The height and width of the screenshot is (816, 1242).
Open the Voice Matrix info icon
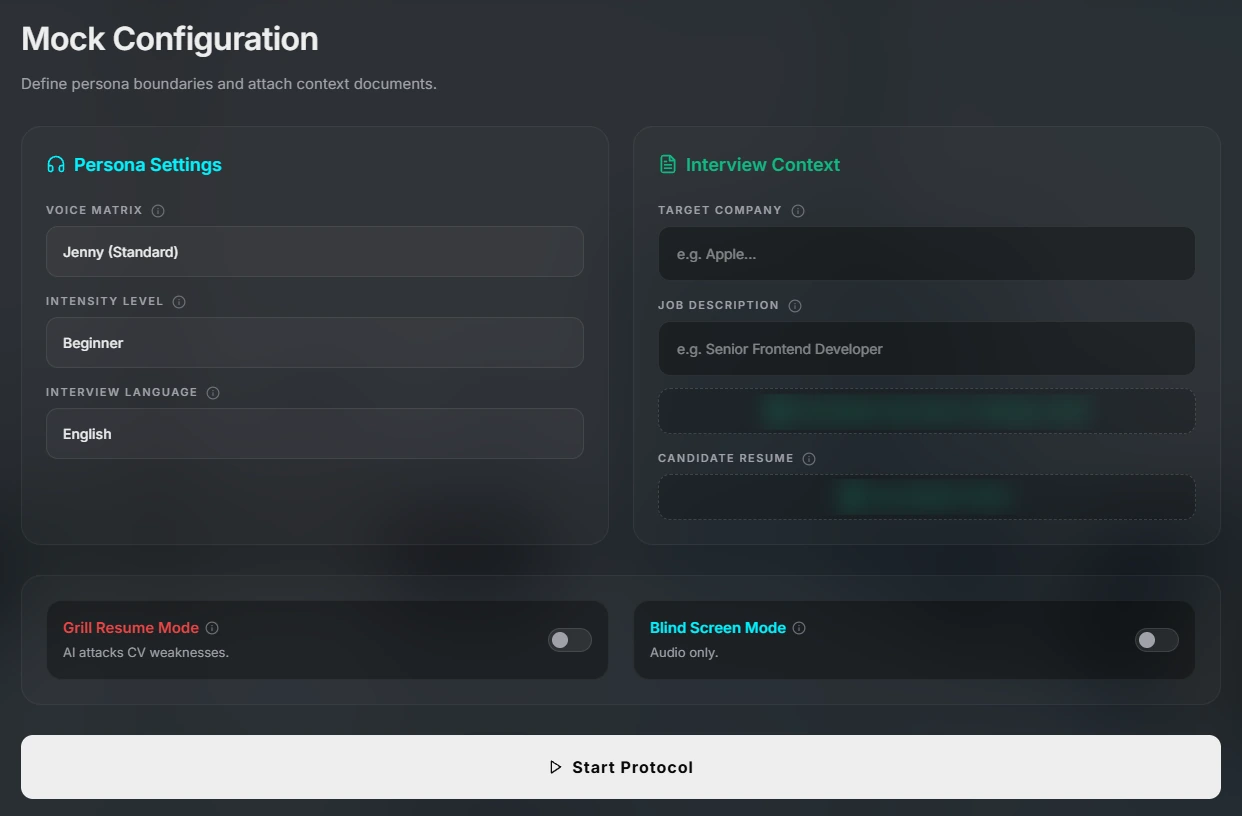point(158,211)
